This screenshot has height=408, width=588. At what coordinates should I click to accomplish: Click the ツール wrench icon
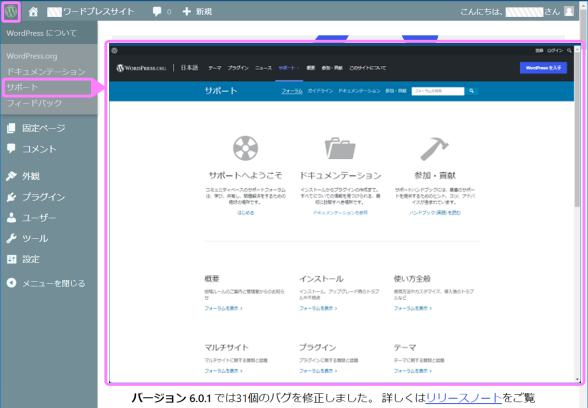pyautogui.click(x=11, y=238)
